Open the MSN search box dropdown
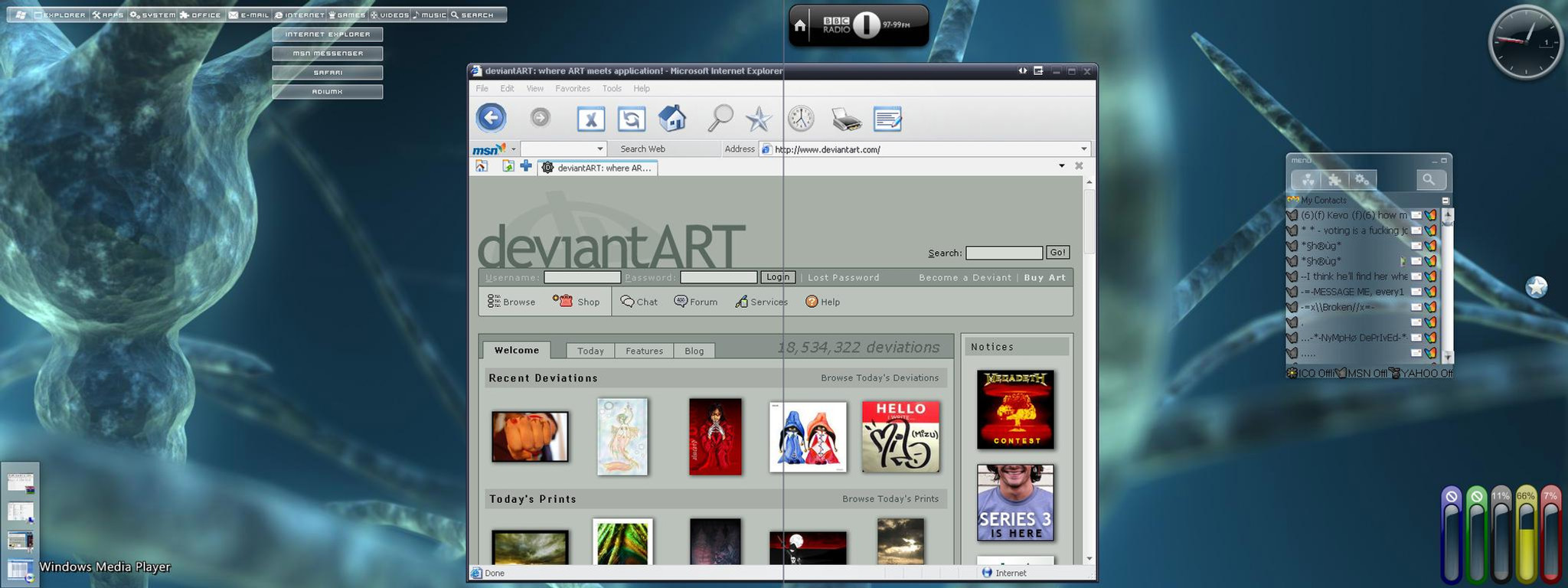 599,149
